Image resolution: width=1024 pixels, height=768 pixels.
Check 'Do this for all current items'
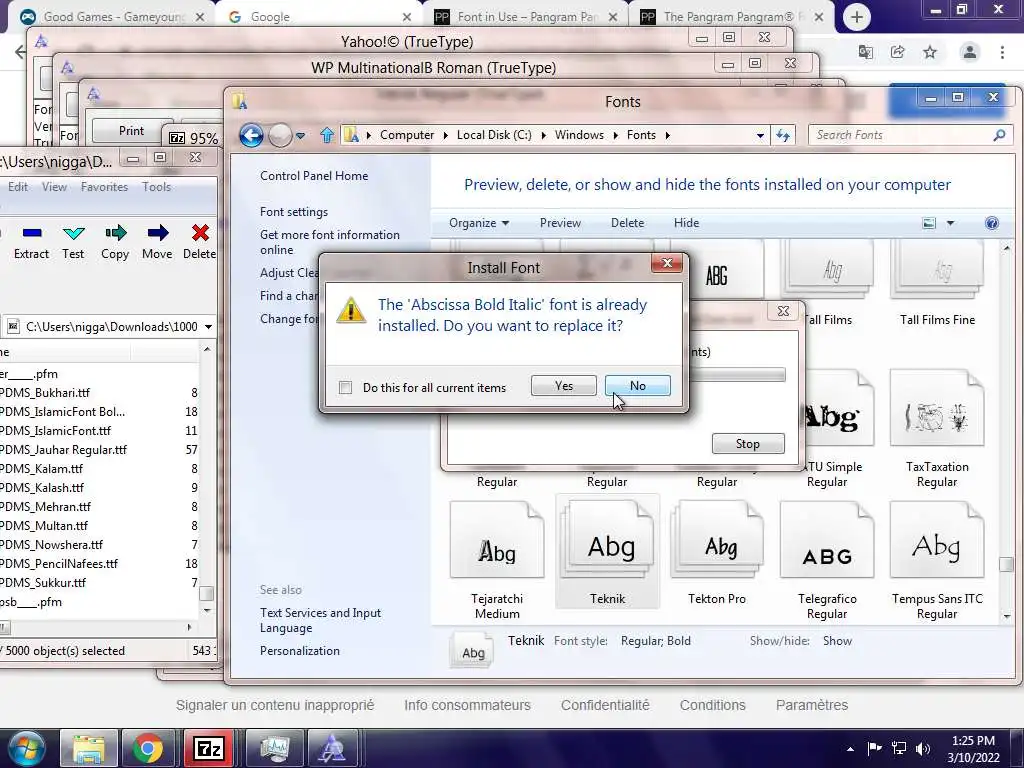[x=345, y=387]
